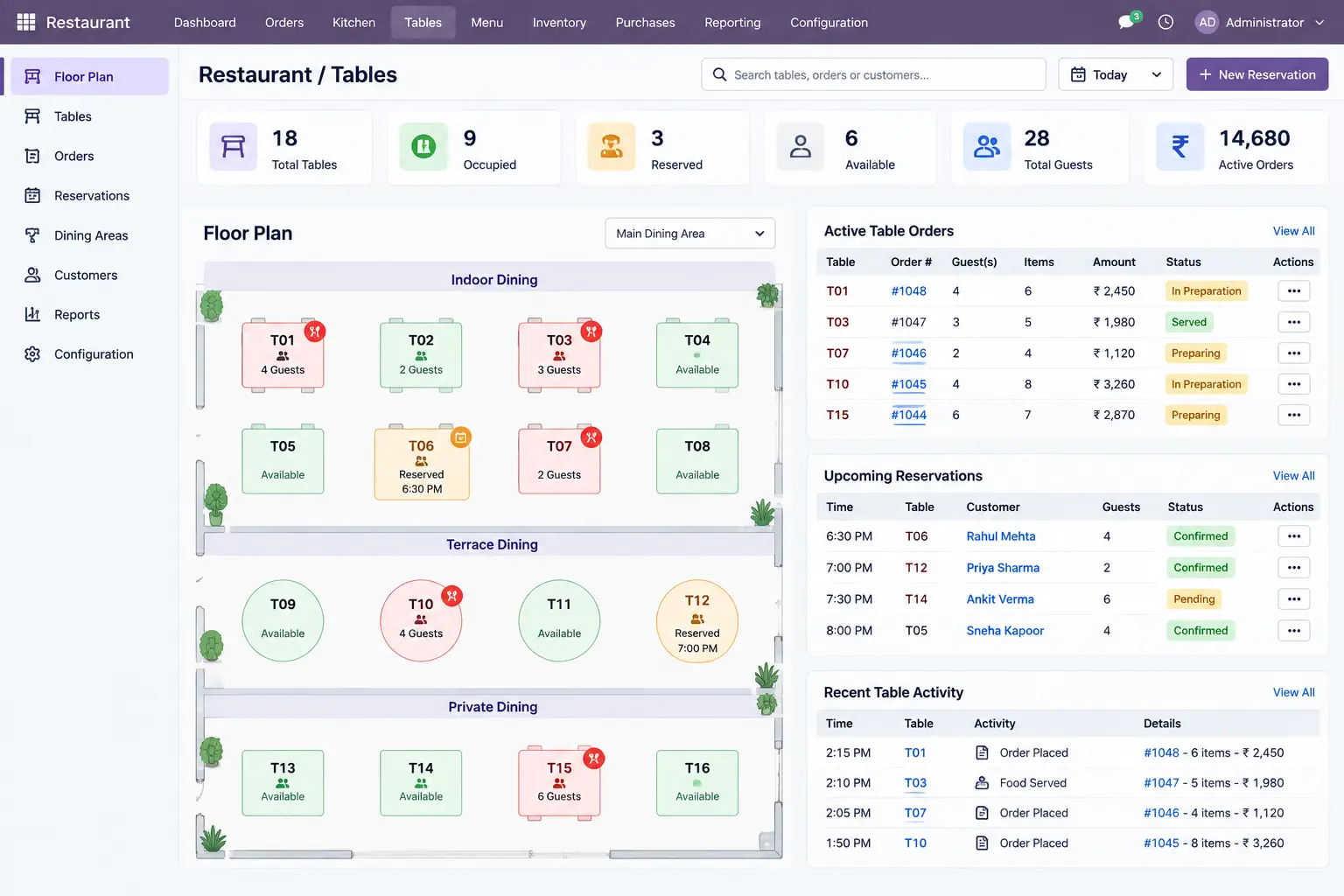Expand the Administrator user menu
1344x896 pixels.
pos(1260,22)
